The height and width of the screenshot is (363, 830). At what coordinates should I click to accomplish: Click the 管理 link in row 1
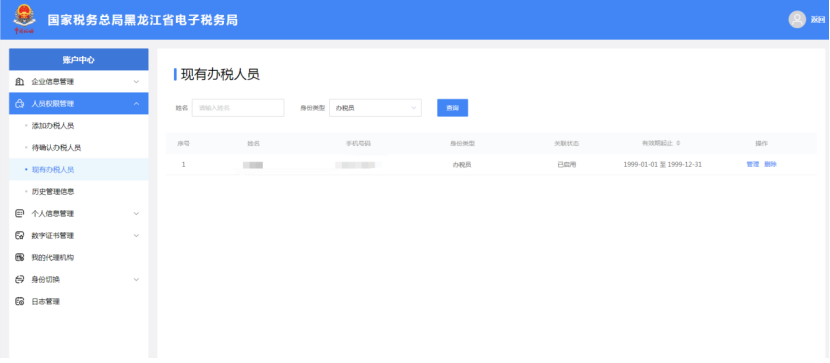[x=753, y=165]
